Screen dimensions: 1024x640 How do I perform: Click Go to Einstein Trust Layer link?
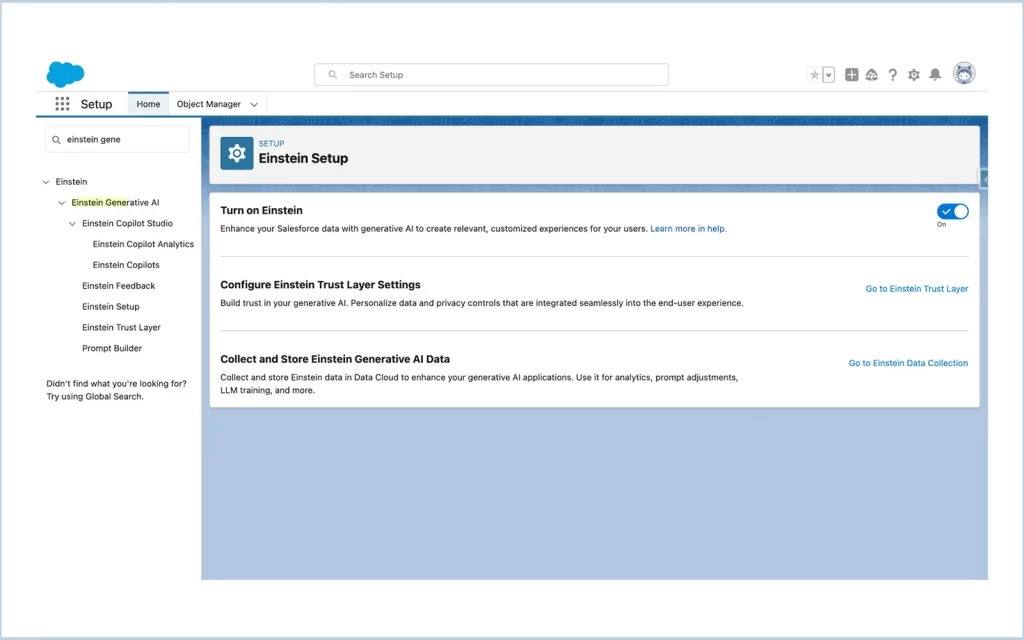coord(916,289)
